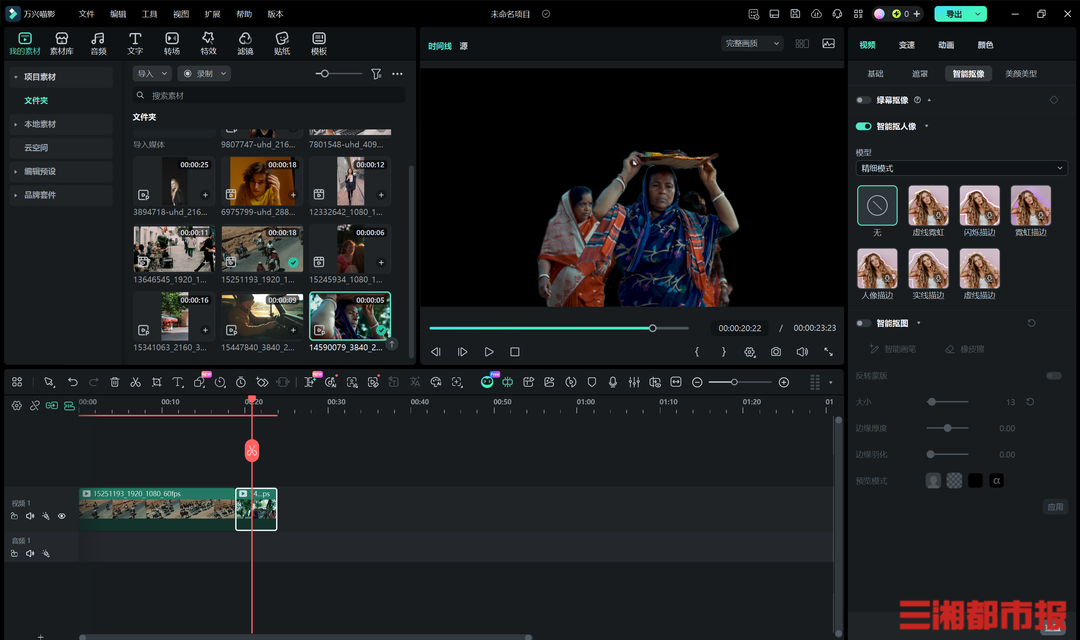The height and width of the screenshot is (640, 1080).
Task: Select the 云空间 sidebar entry
Action: click(x=36, y=148)
